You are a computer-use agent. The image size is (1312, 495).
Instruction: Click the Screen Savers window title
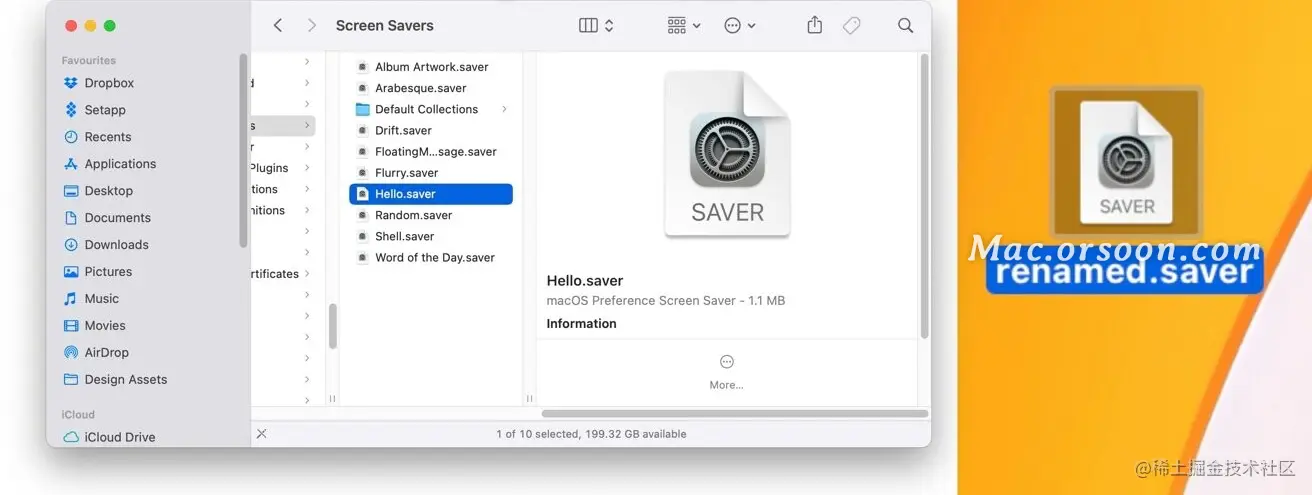(x=385, y=25)
